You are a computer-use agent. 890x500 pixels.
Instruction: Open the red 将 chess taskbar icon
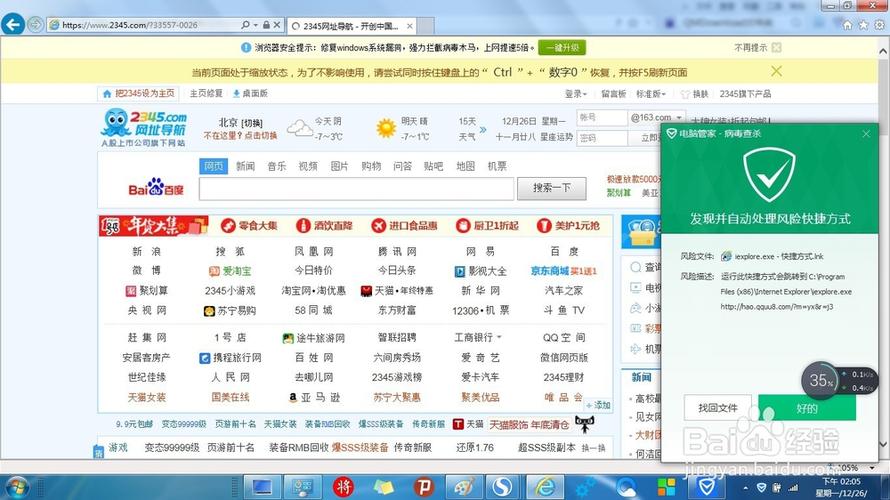(x=342, y=487)
